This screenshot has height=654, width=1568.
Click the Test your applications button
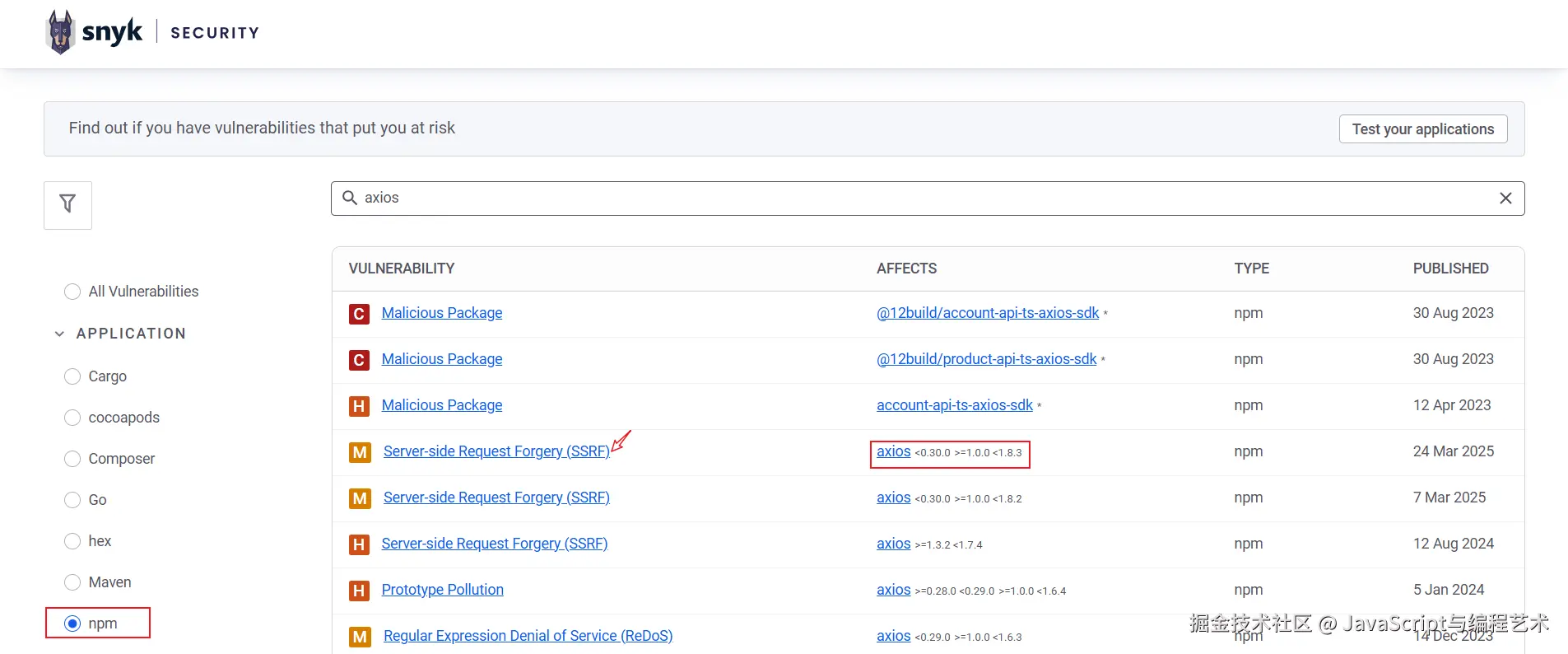pos(1423,128)
